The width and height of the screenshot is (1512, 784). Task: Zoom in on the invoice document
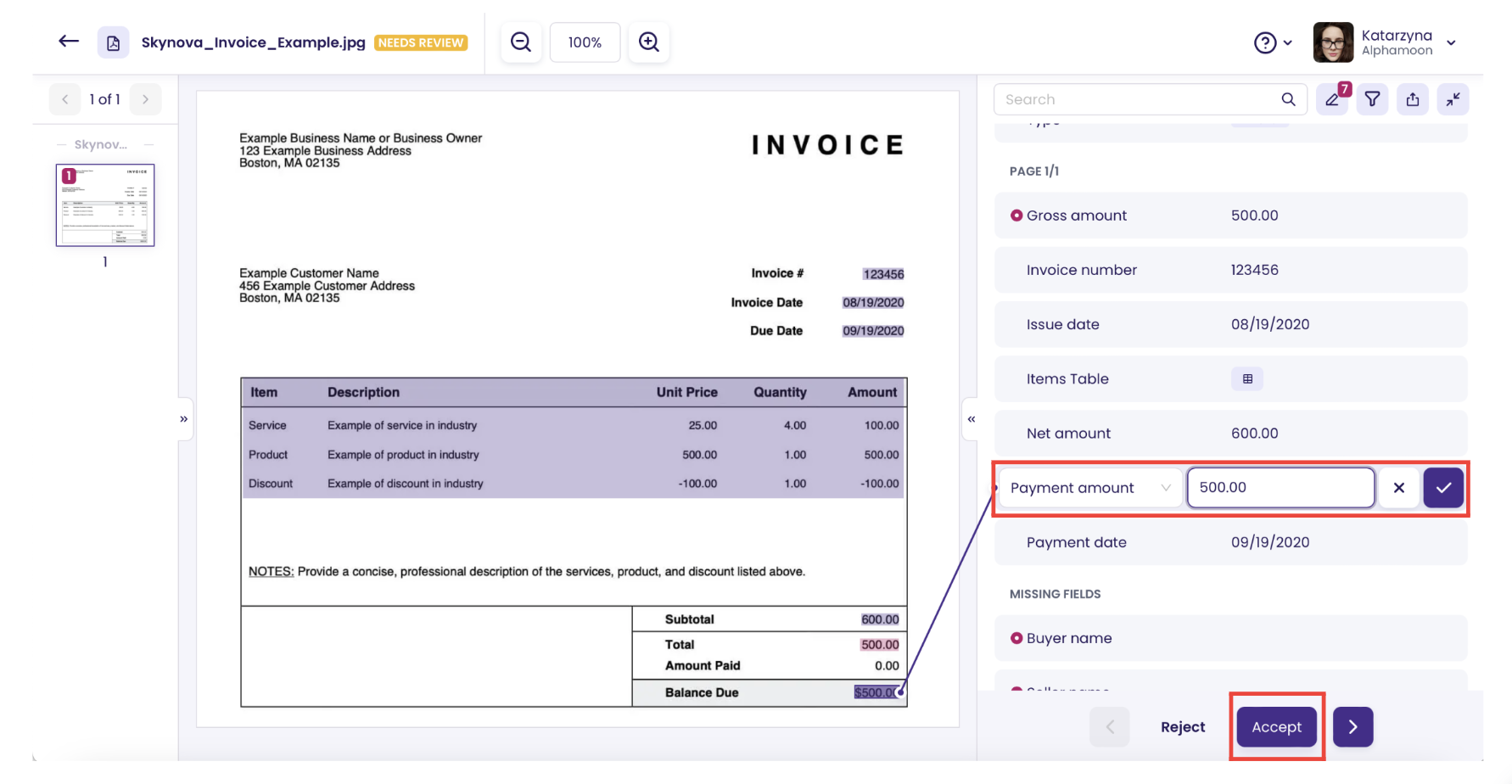pos(649,42)
